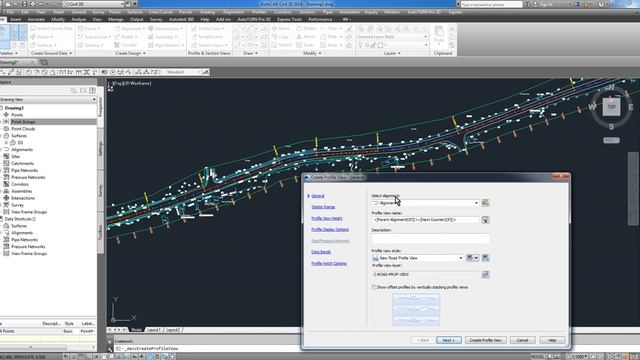
Task: Open the Add-ins ribbon tab
Action: pyautogui.click(x=223, y=19)
